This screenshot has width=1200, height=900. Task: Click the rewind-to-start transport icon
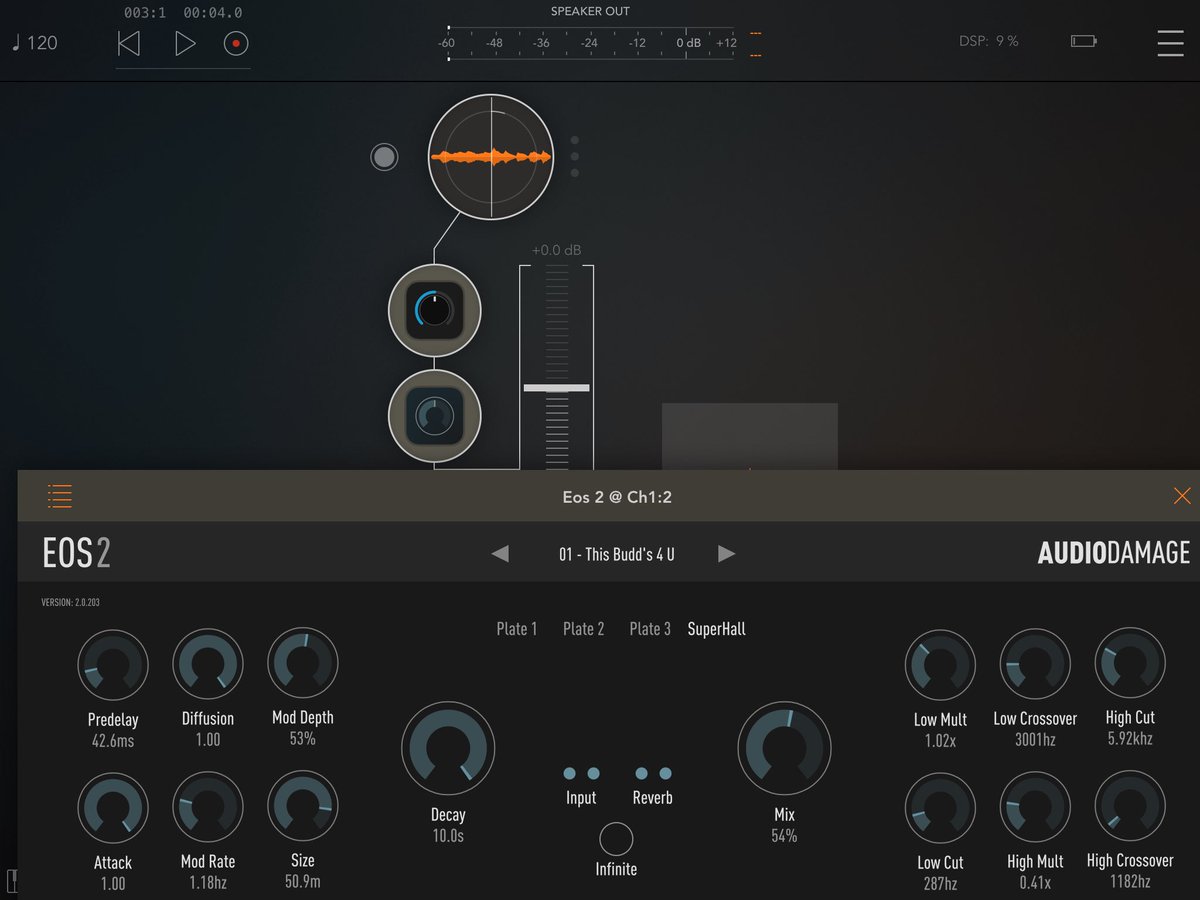(130, 43)
